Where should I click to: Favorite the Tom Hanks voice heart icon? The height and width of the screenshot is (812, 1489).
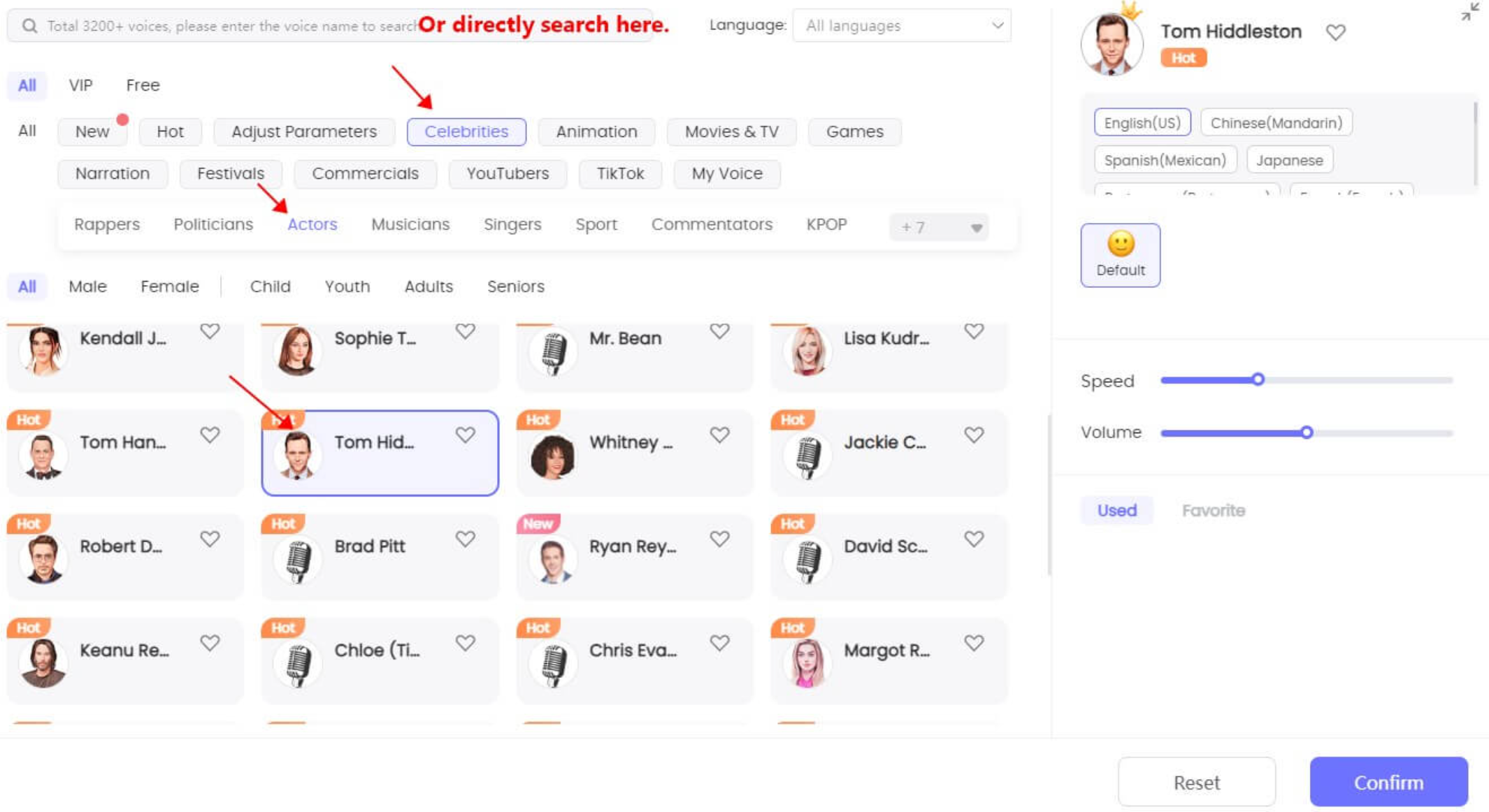click(x=210, y=435)
